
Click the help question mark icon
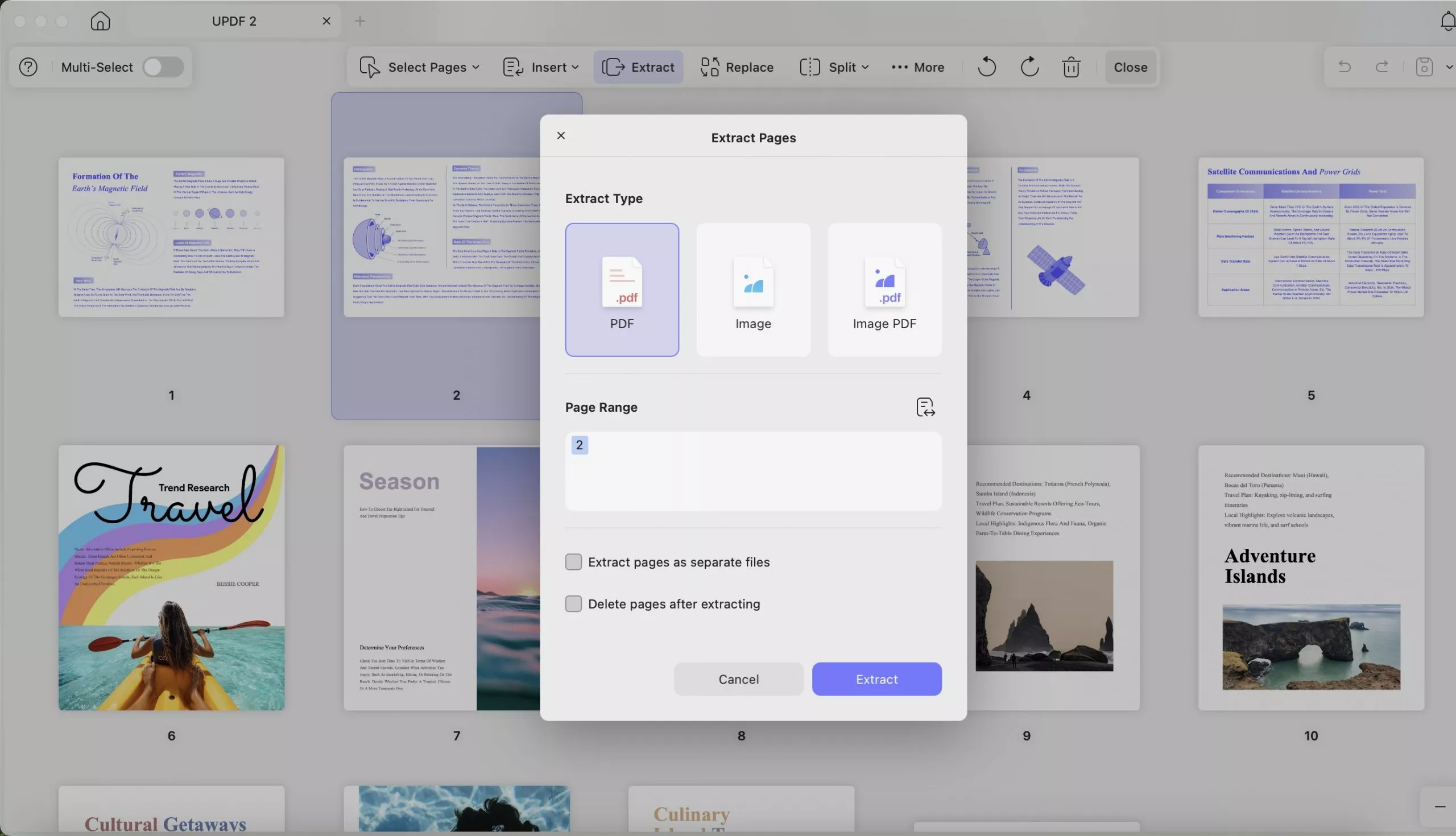pos(28,67)
